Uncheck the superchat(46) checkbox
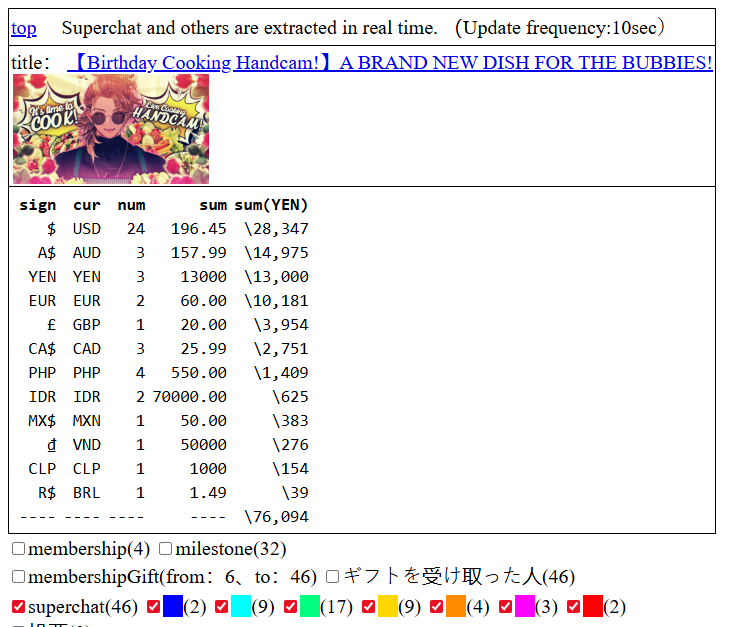 pyautogui.click(x=18, y=606)
